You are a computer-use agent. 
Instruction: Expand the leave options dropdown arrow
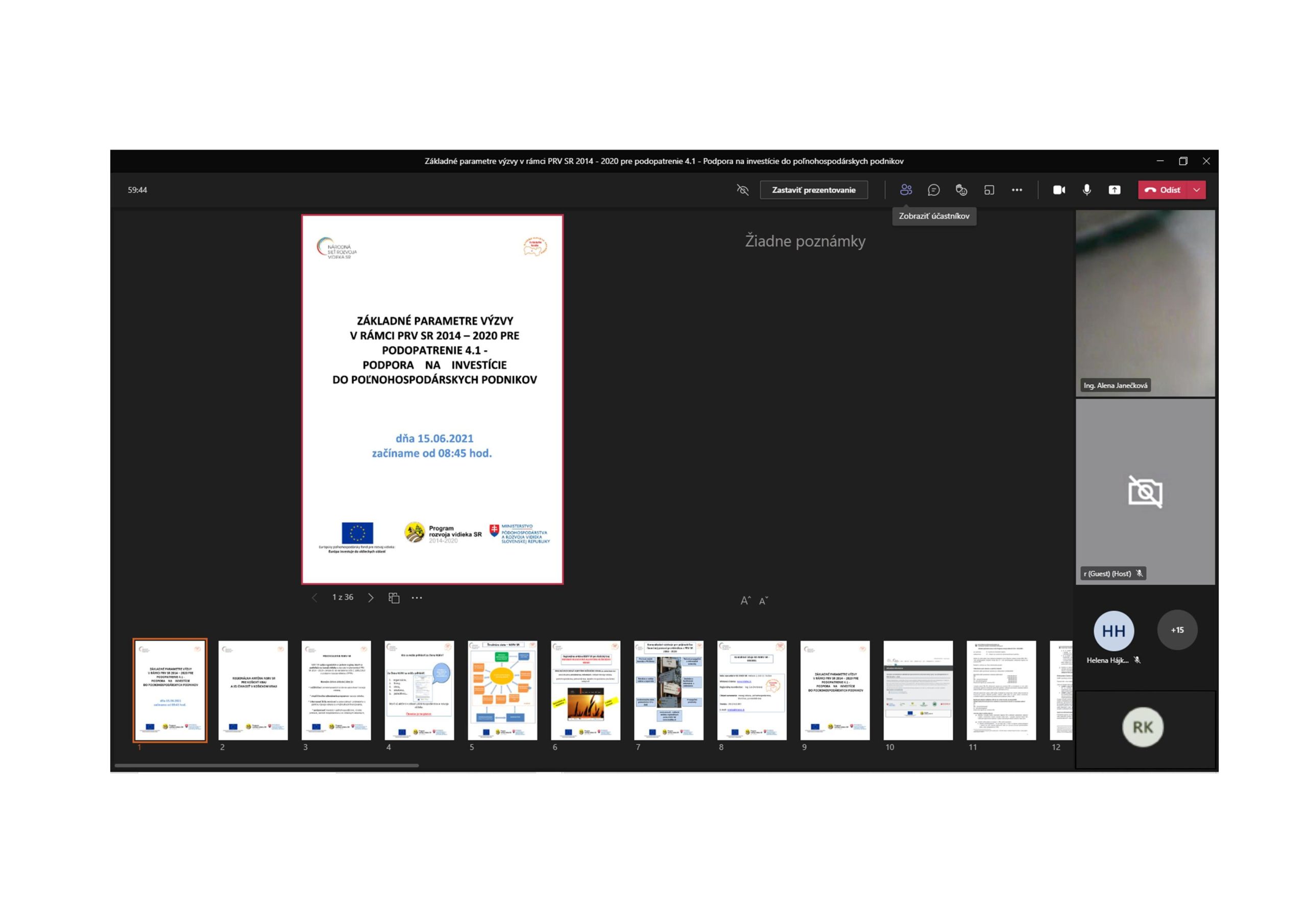(1197, 189)
